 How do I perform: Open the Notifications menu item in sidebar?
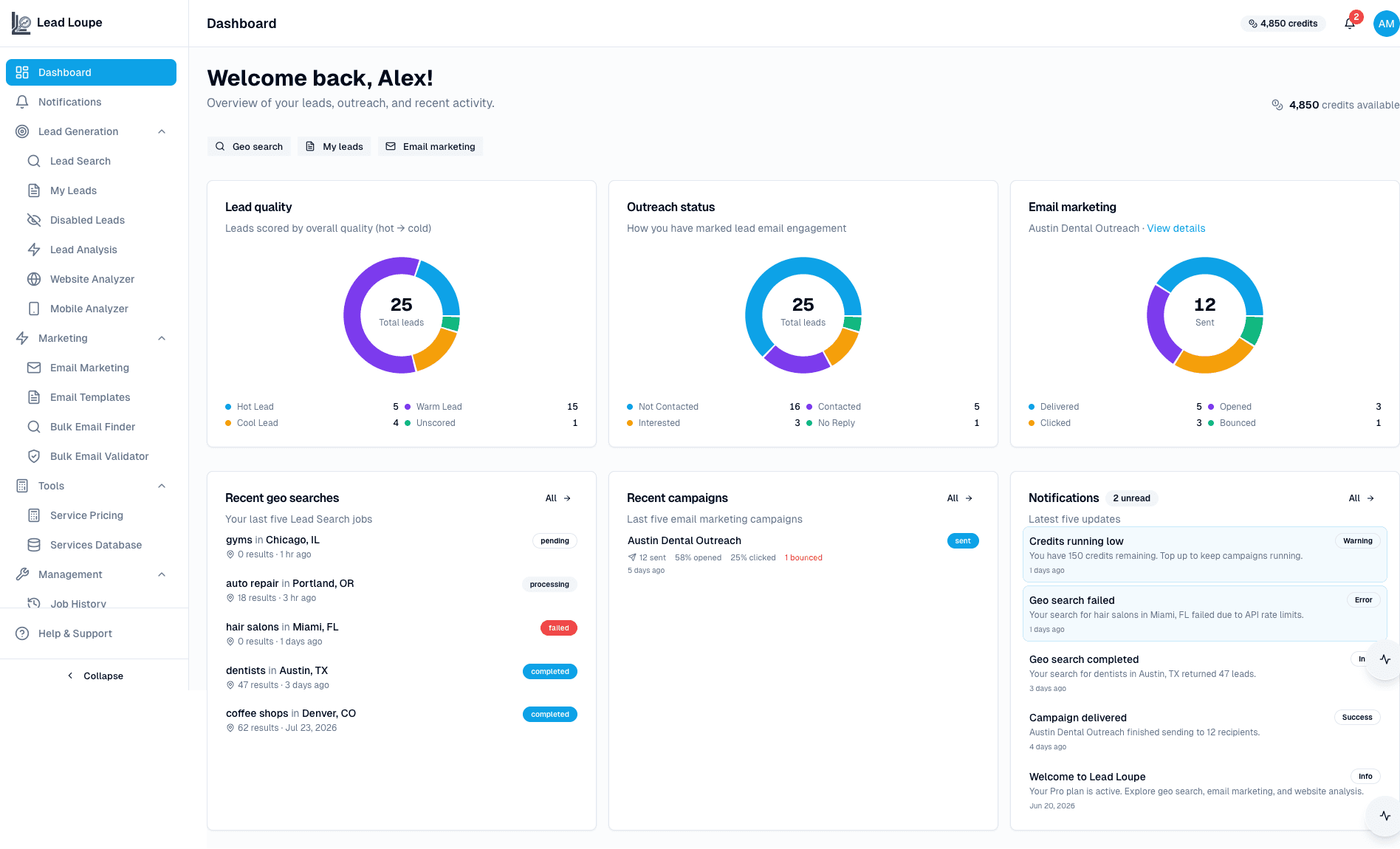(92, 102)
